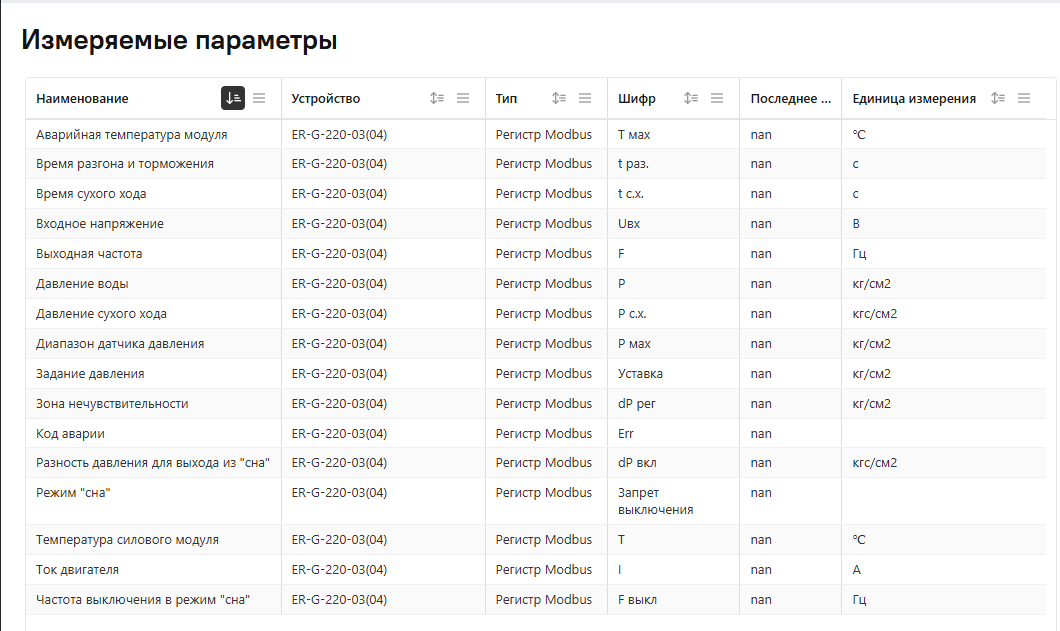Image resolution: width=1060 pixels, height=631 pixels.
Task: Sort by Единица измерения using its sort icon
Action: point(997,98)
